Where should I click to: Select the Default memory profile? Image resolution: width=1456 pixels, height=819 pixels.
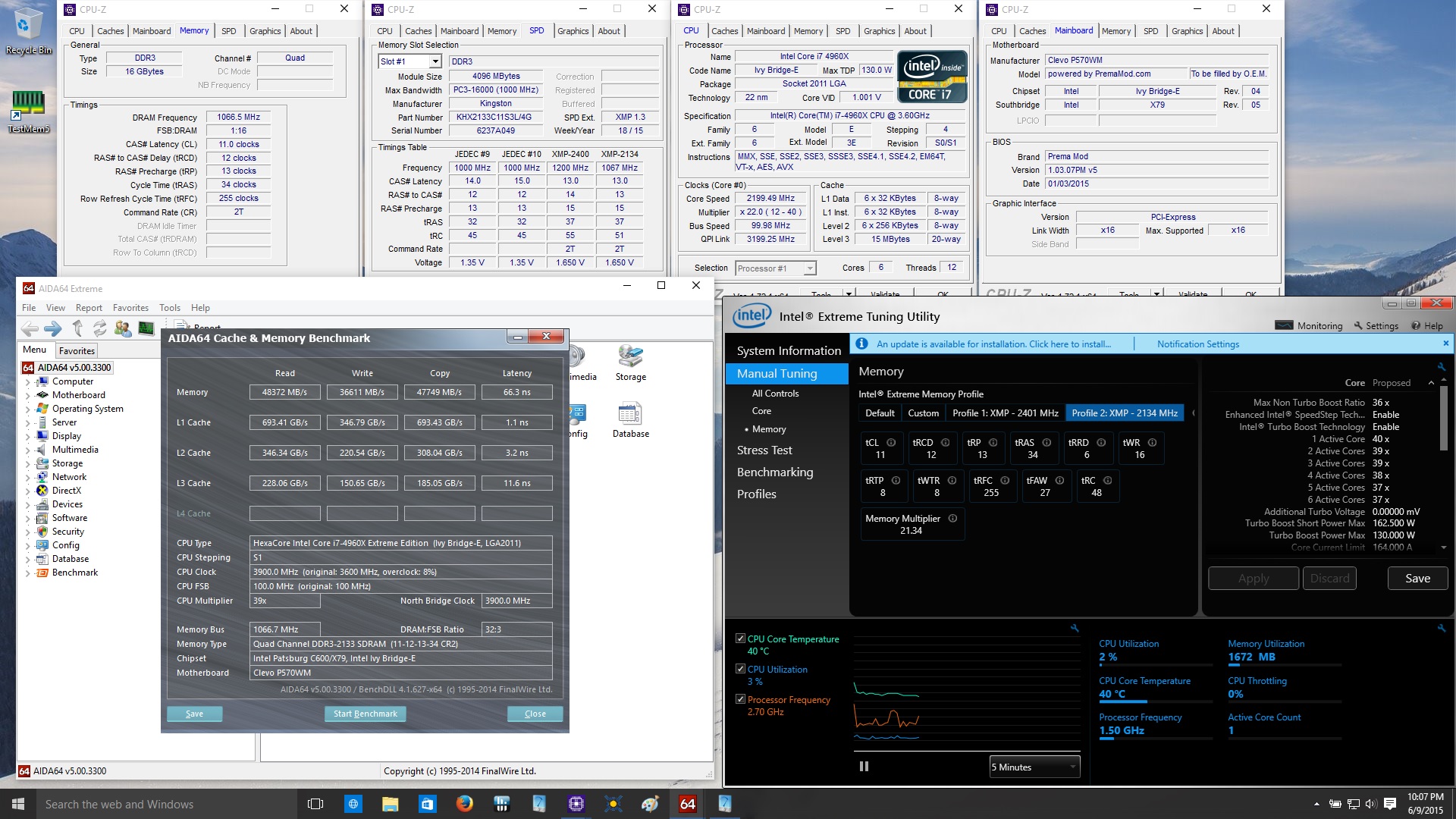point(880,413)
